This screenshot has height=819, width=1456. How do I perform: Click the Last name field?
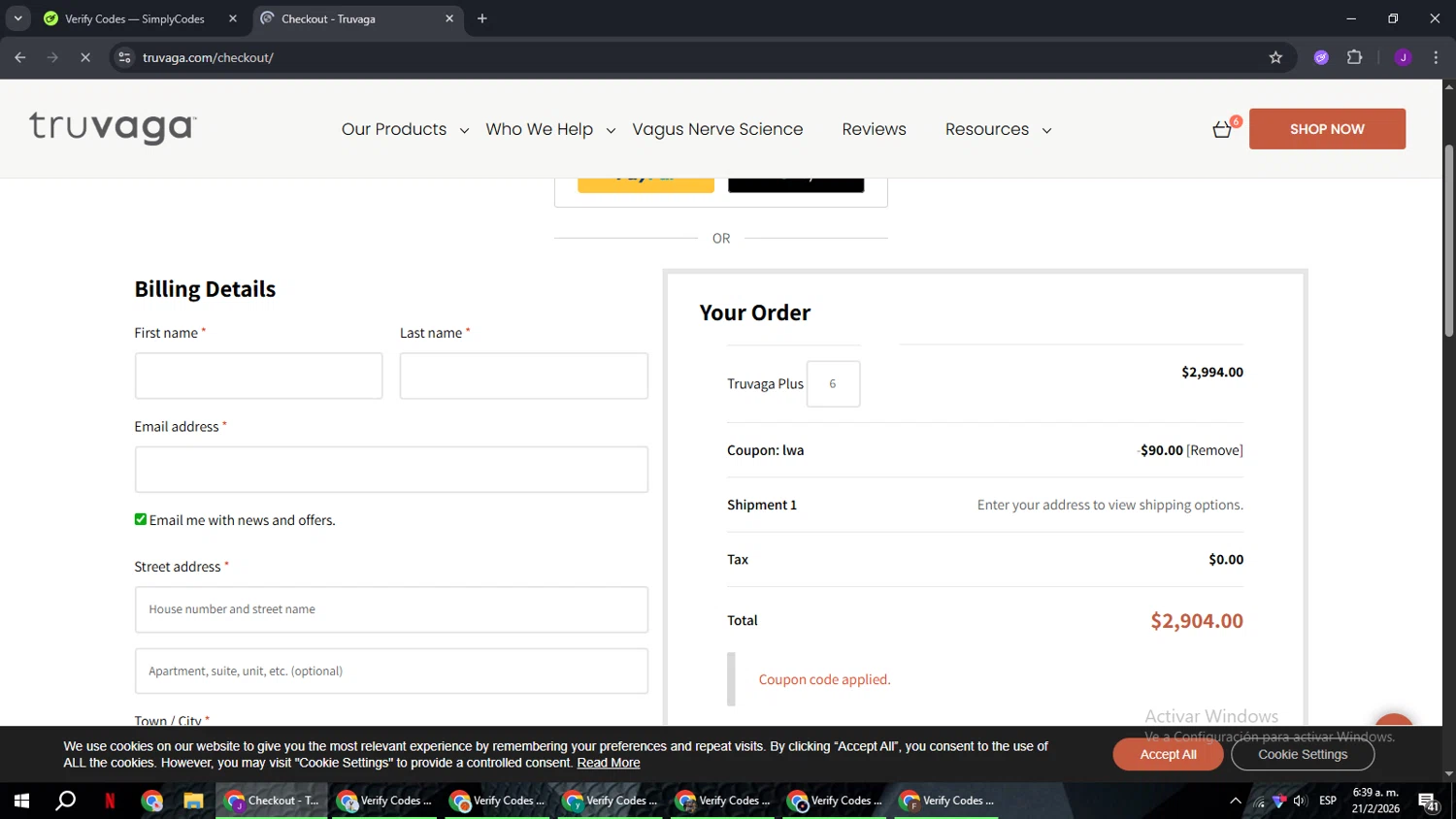tap(524, 376)
